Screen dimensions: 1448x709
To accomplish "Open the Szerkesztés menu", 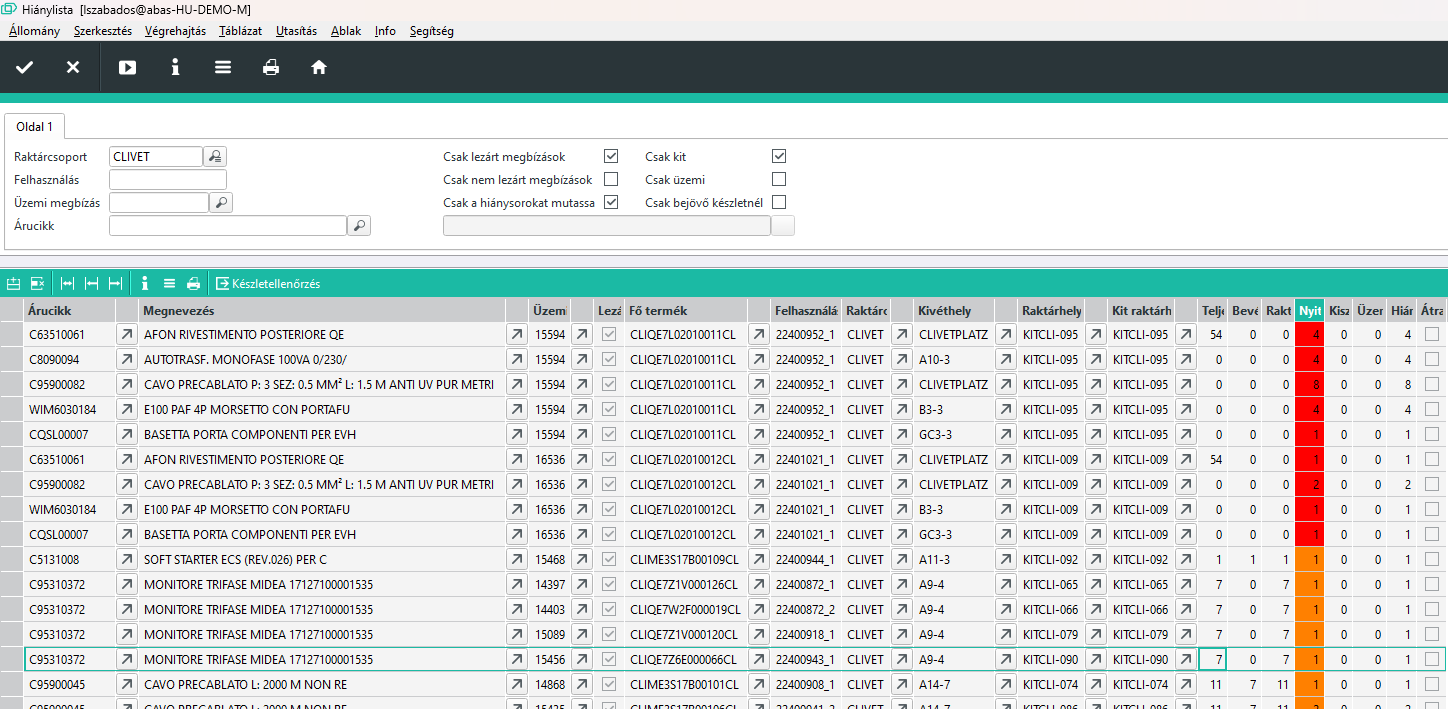I will pos(103,31).
